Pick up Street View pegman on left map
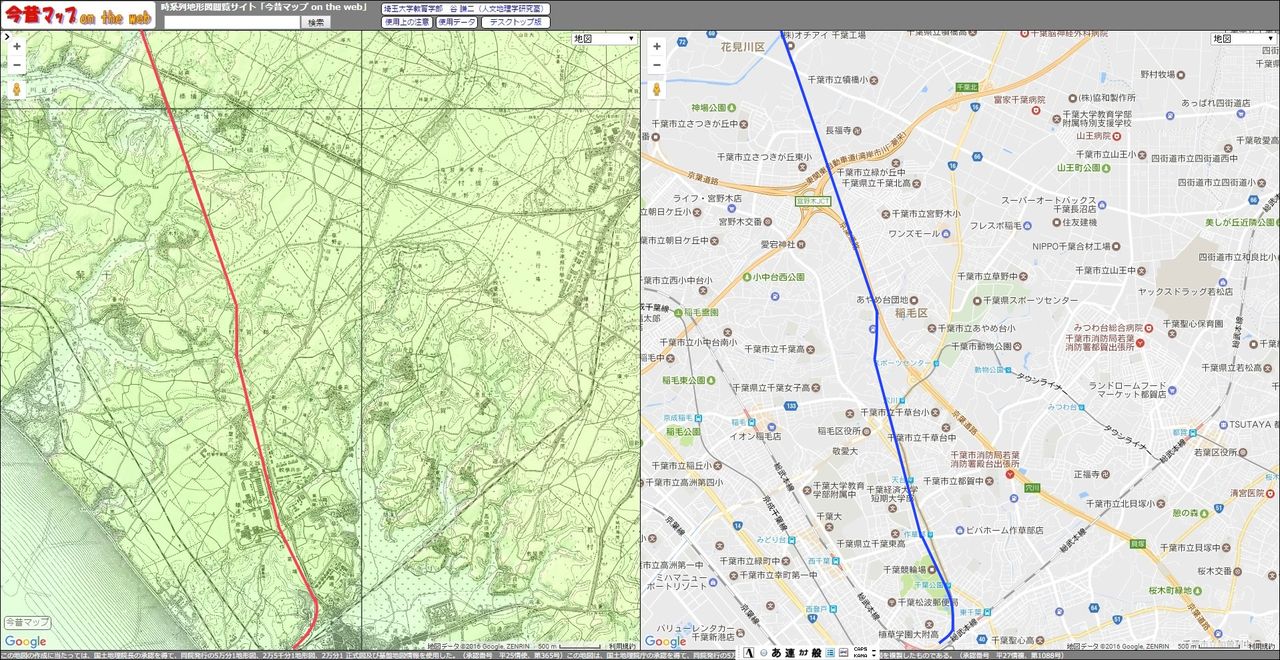The width and height of the screenshot is (1280, 660). coord(16,89)
